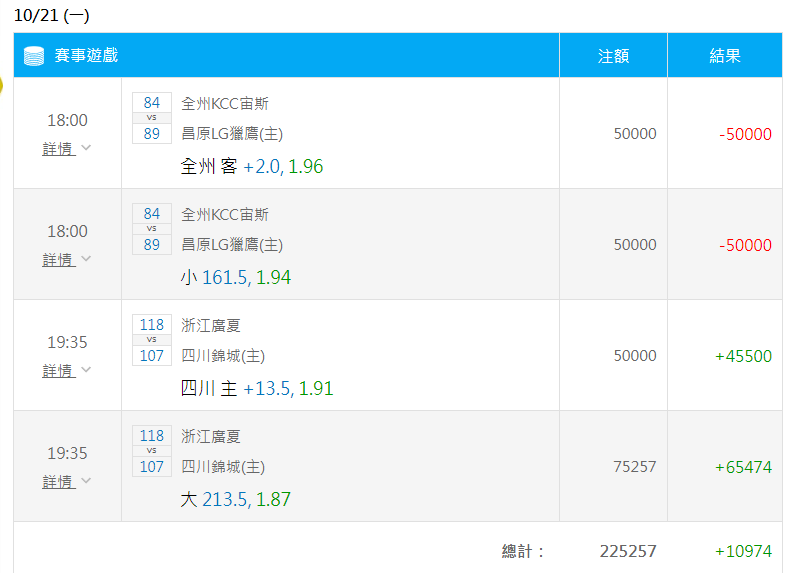The height and width of the screenshot is (573, 789).
Task: Open 詳情 for the 四川 主 +13.5 bet
Action: [59, 371]
